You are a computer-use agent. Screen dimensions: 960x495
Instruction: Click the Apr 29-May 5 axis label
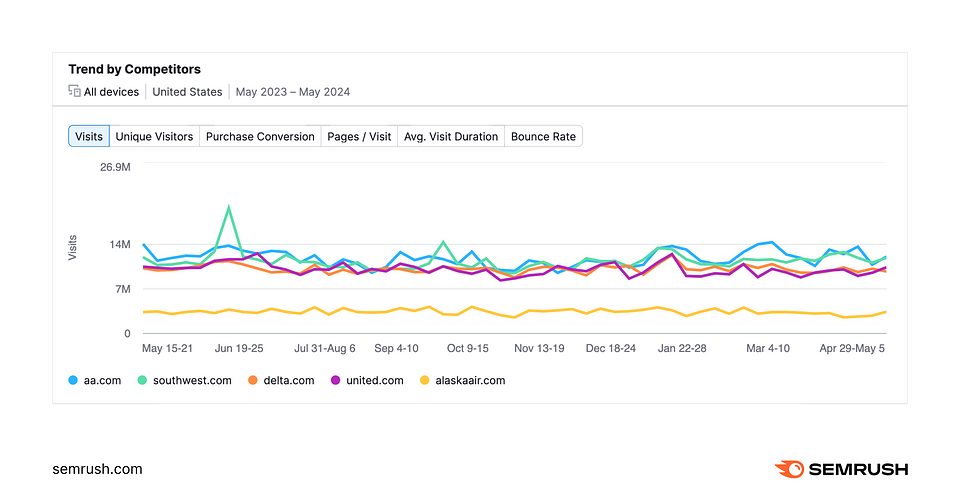852,349
